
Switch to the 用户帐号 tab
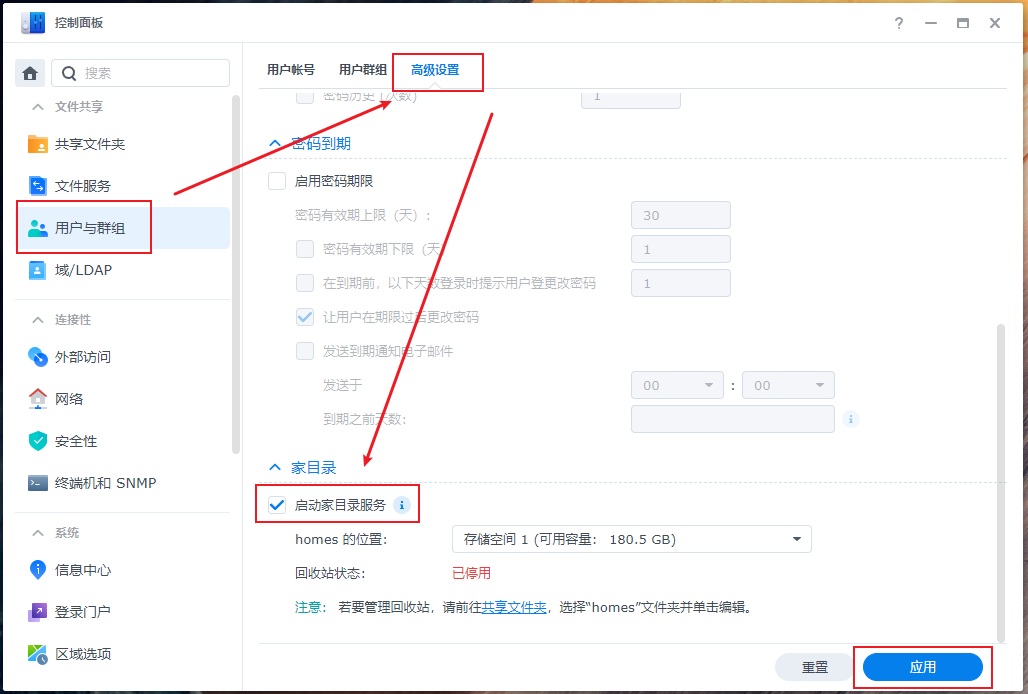(290, 69)
